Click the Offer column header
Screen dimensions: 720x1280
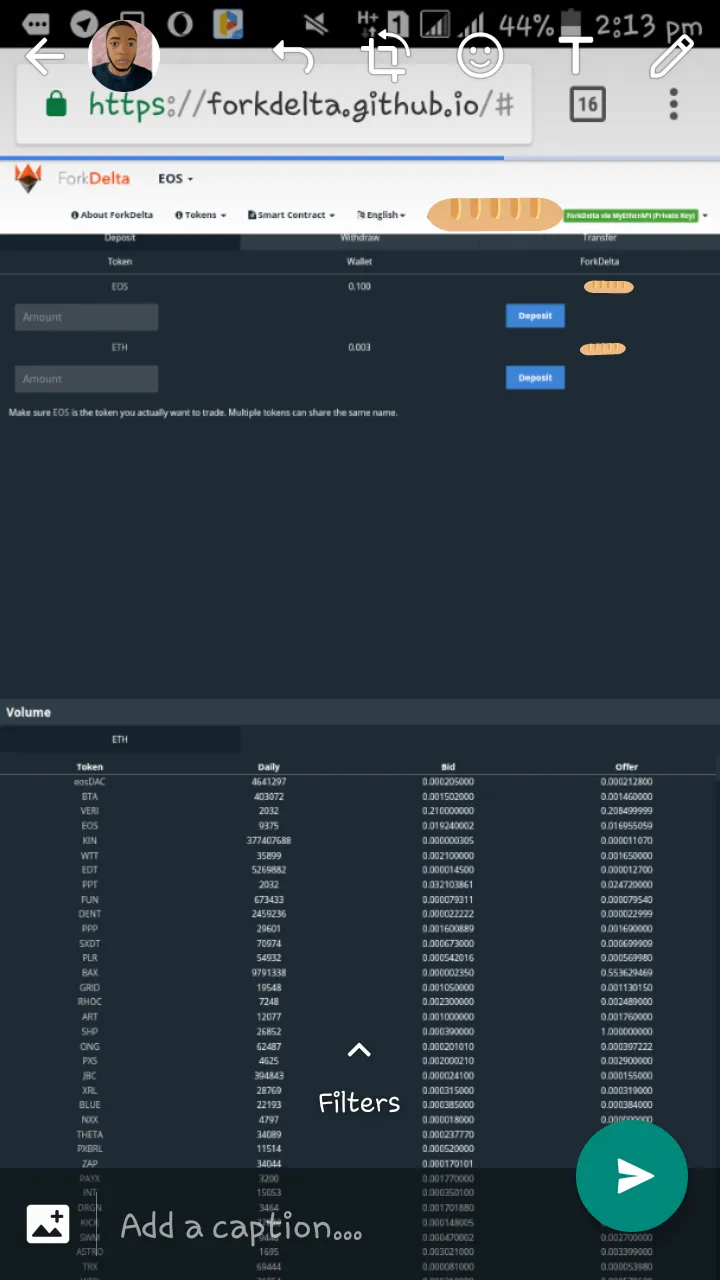point(627,767)
